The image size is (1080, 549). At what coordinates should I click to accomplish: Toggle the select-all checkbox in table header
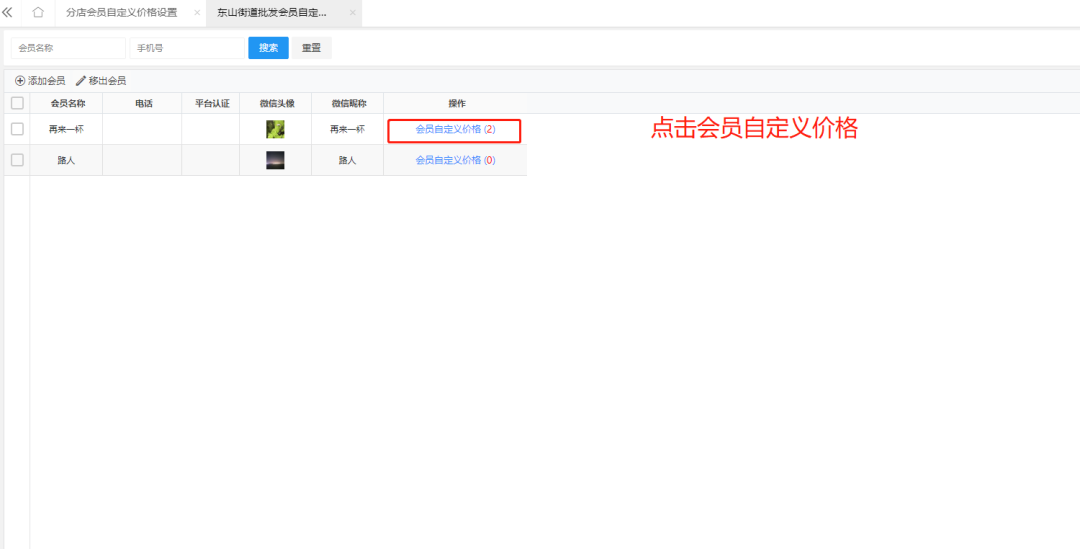17,103
